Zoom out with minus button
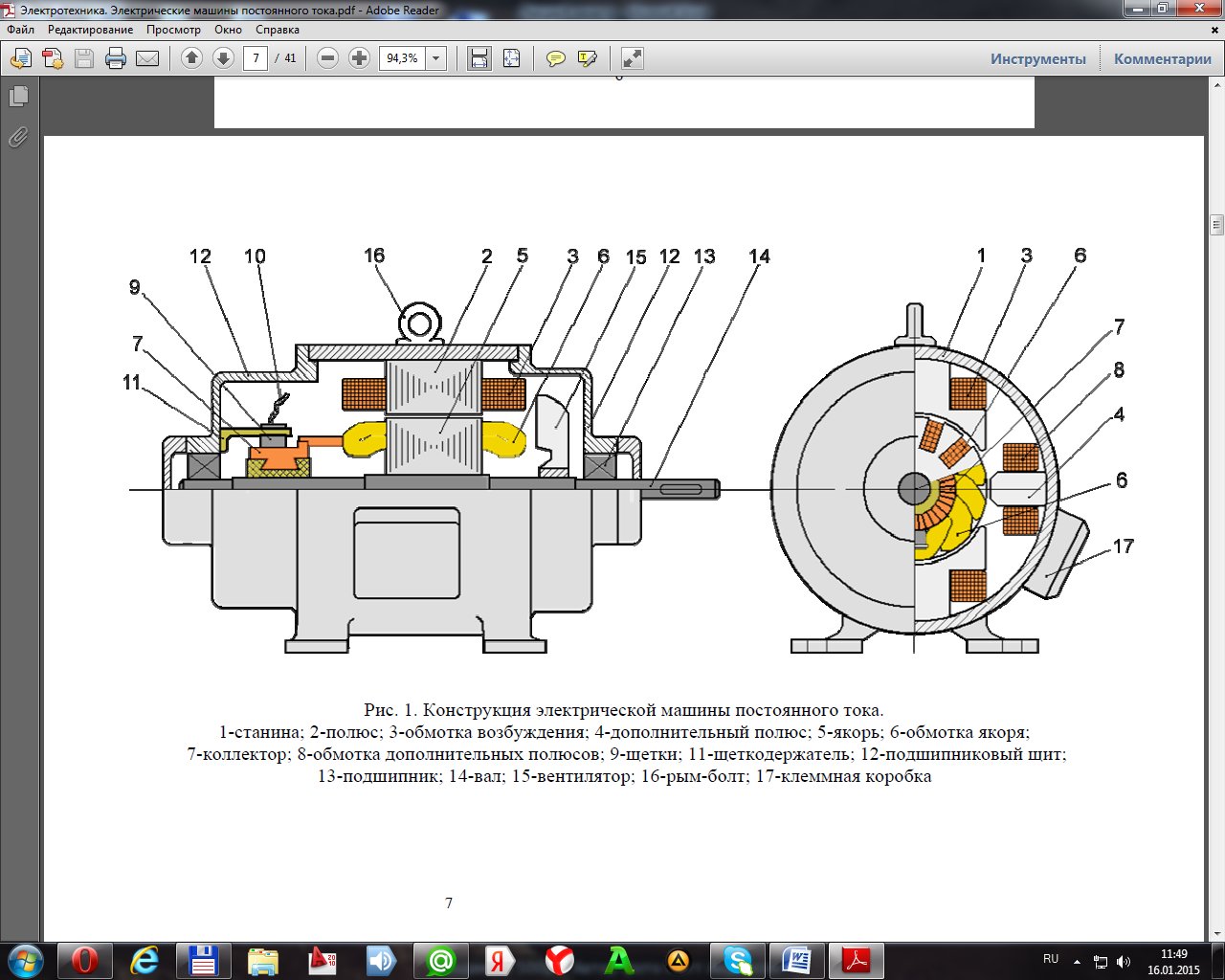 pos(327,58)
